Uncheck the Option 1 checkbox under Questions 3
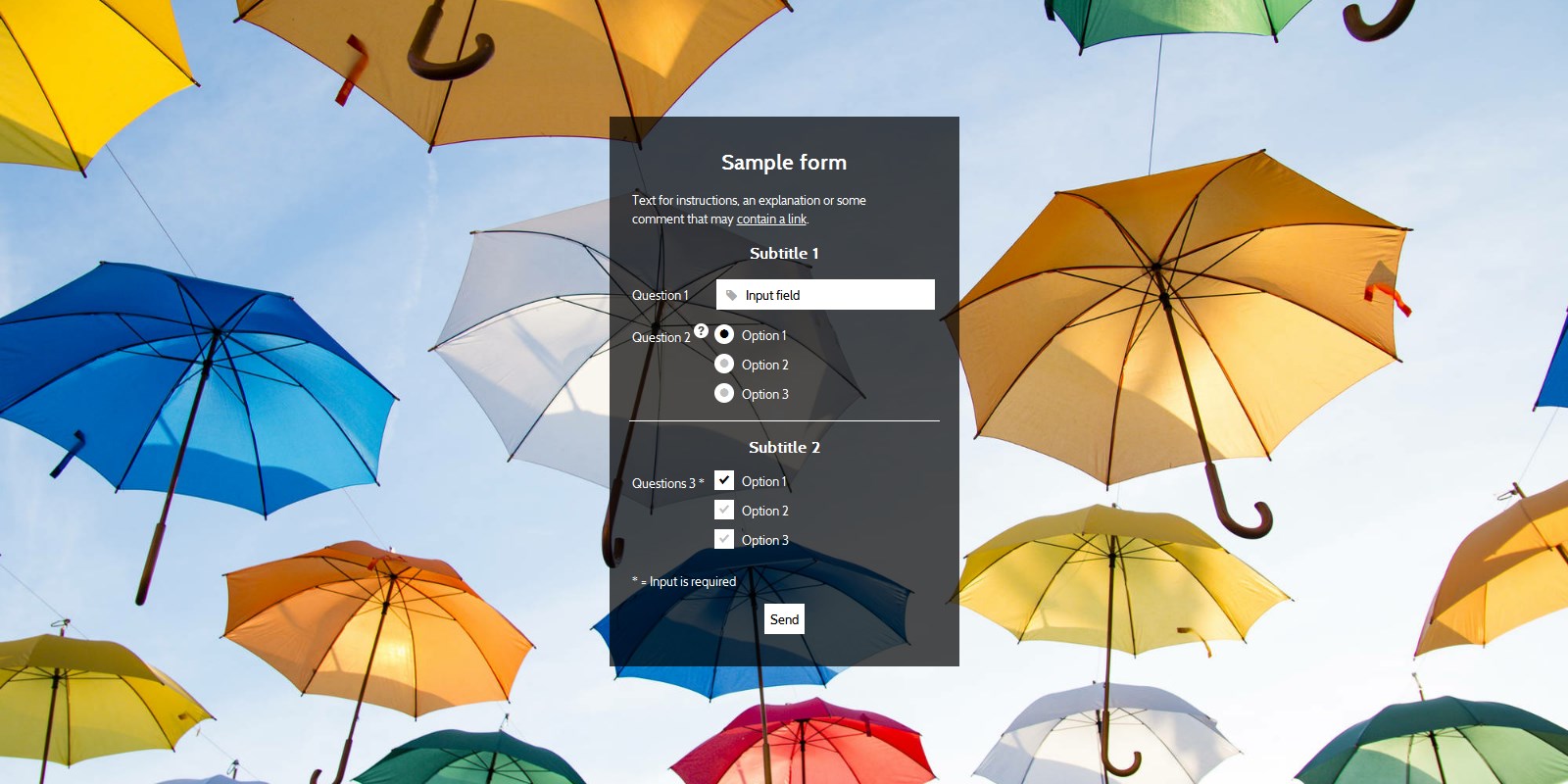The width and height of the screenshot is (1568, 784). 724,480
